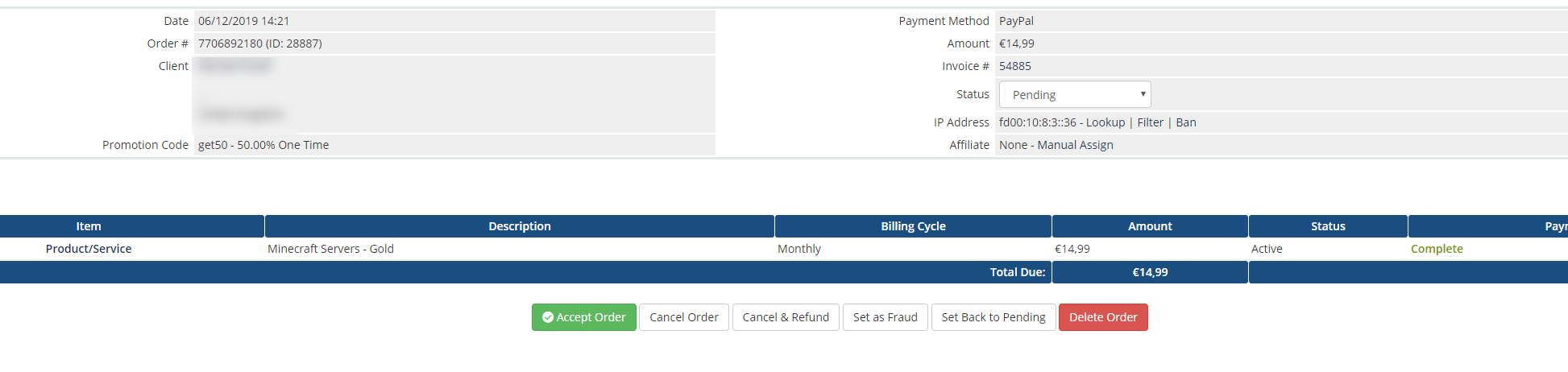Click the green Complete payment status
Screen dimensions: 1568x372
click(x=1436, y=249)
